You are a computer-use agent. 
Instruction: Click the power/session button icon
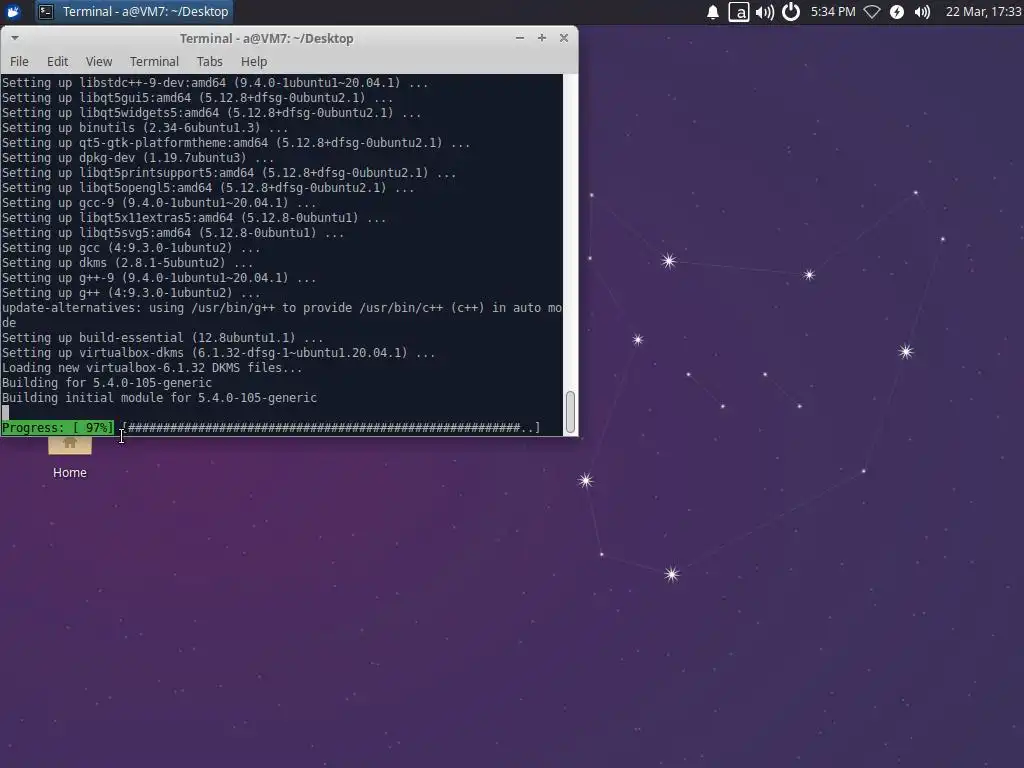(791, 12)
